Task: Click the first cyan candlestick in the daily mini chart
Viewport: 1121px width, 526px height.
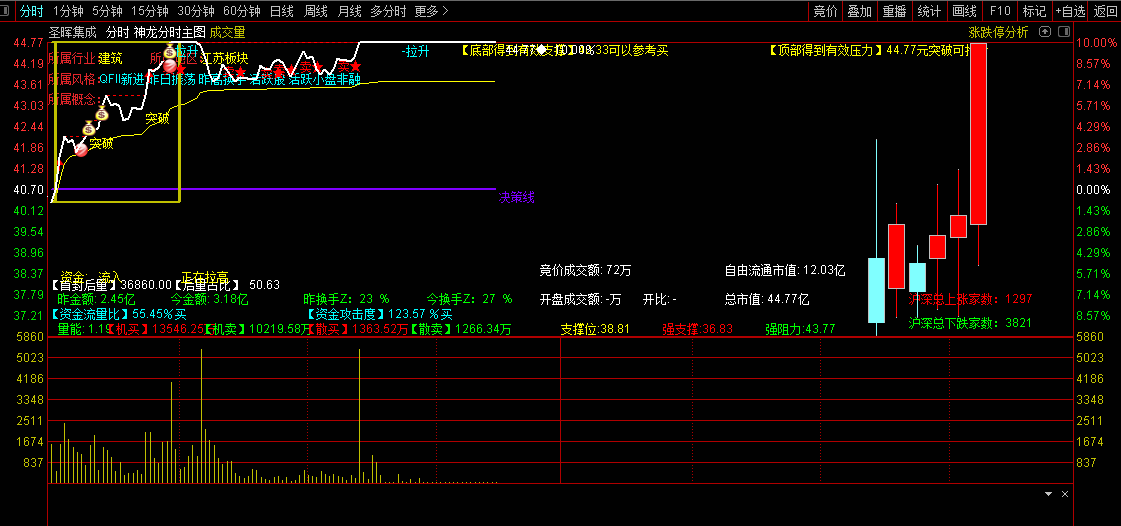Action: coord(876,290)
